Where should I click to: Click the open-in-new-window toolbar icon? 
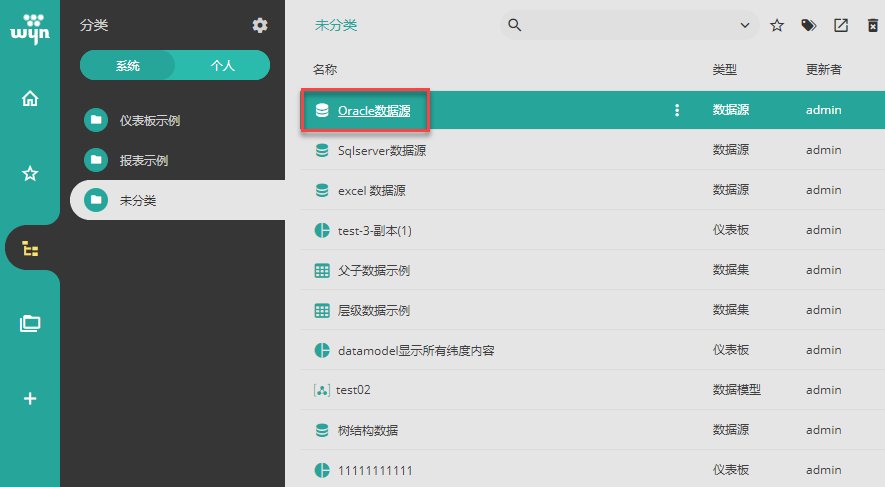click(x=841, y=25)
